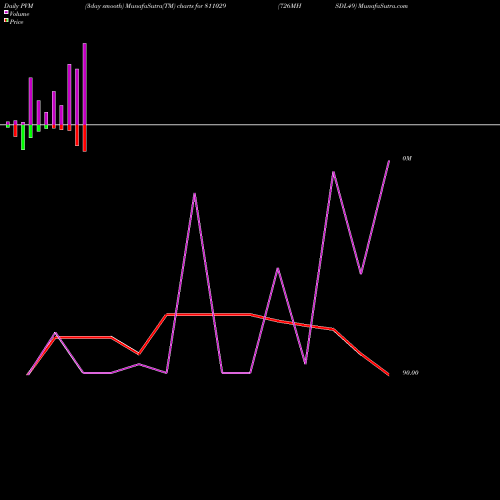Image resolution: width=500 pixels, height=500 pixels.
Task: Click the tallest green downward bar
Action: [23, 137]
